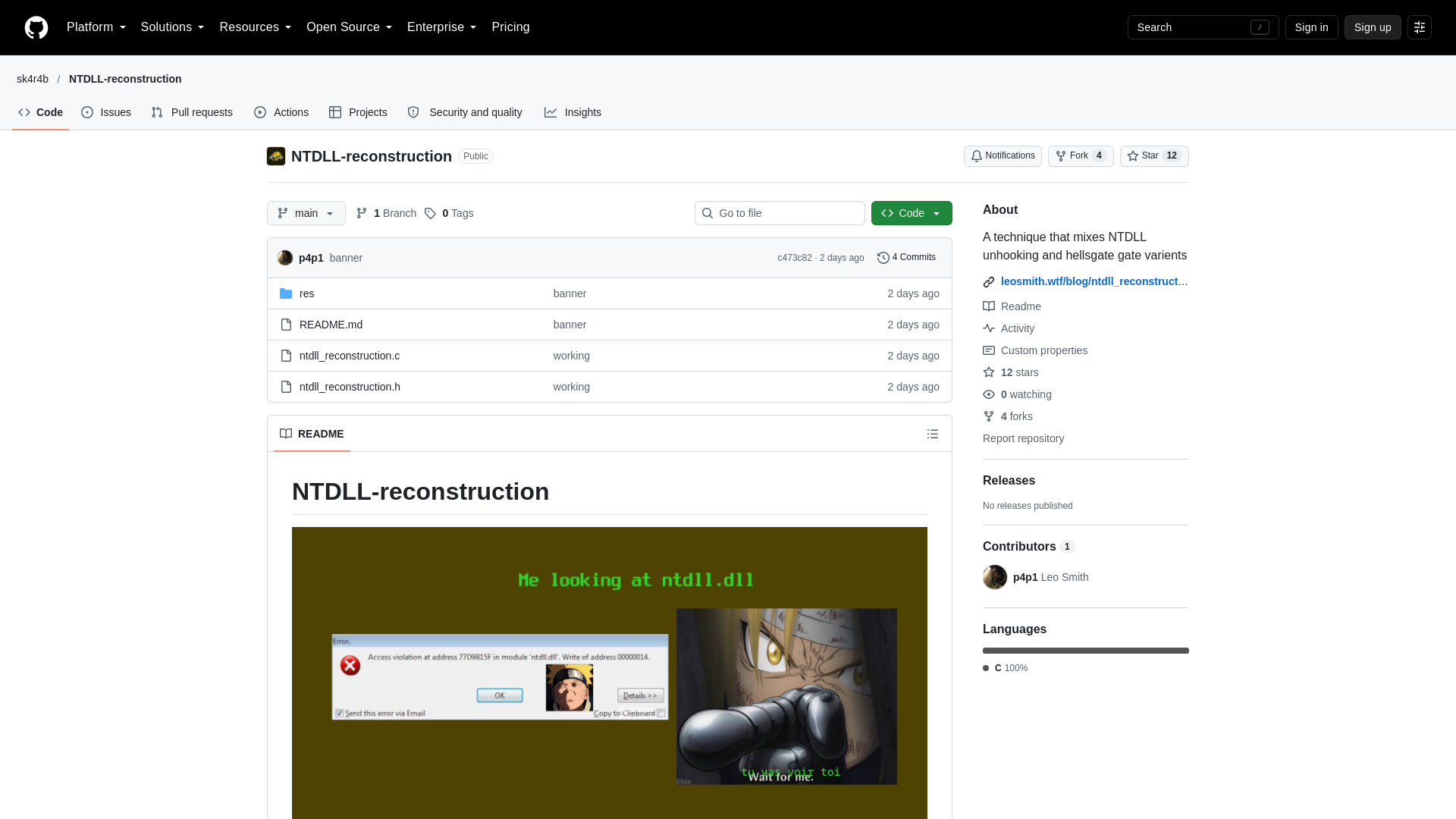Click the repository avatar icon next to the title
This screenshot has width=1456, height=819.
click(x=276, y=156)
